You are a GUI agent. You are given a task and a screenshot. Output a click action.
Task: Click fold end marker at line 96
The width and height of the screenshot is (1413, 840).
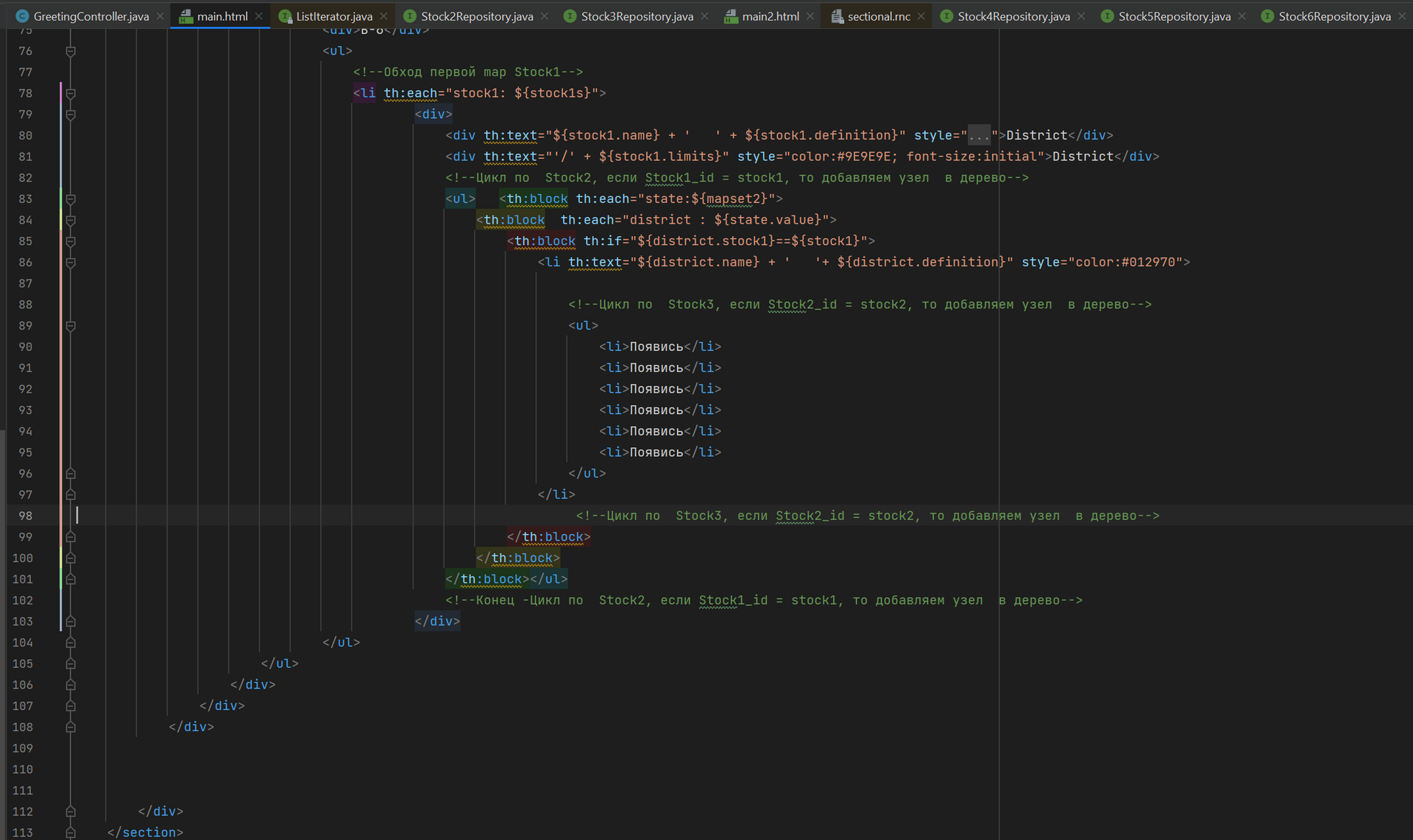(71, 474)
